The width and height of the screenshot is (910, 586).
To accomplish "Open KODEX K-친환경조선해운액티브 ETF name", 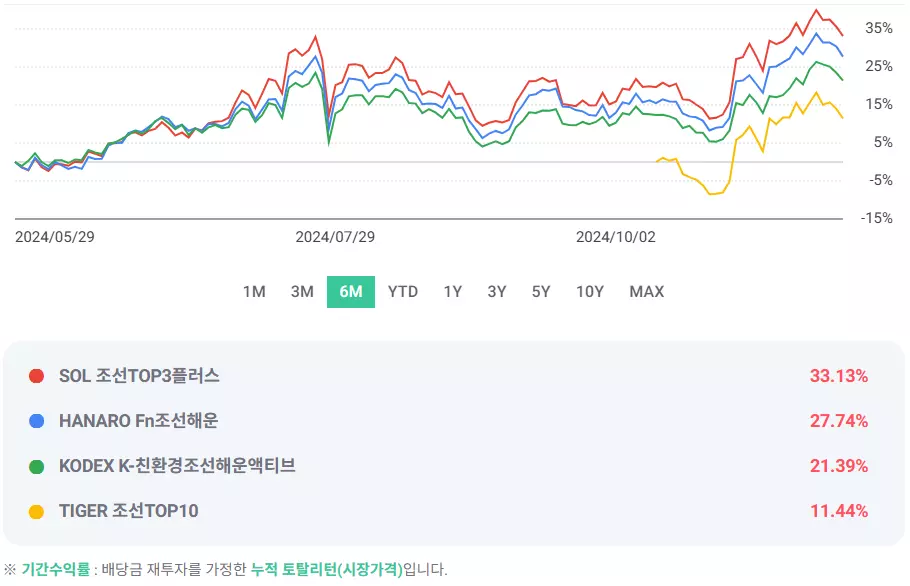I will coord(177,466).
